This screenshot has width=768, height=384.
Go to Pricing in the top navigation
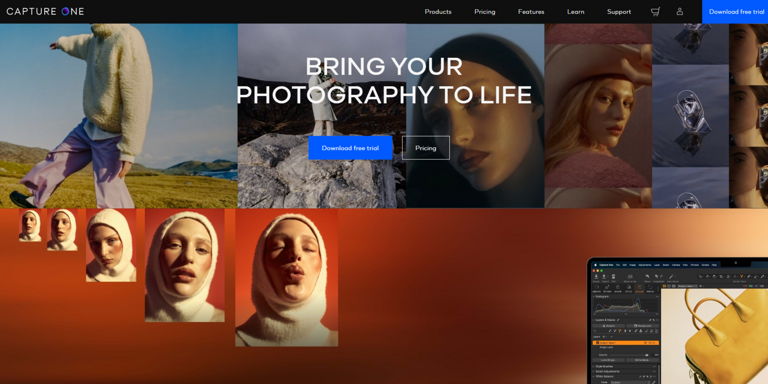point(484,12)
